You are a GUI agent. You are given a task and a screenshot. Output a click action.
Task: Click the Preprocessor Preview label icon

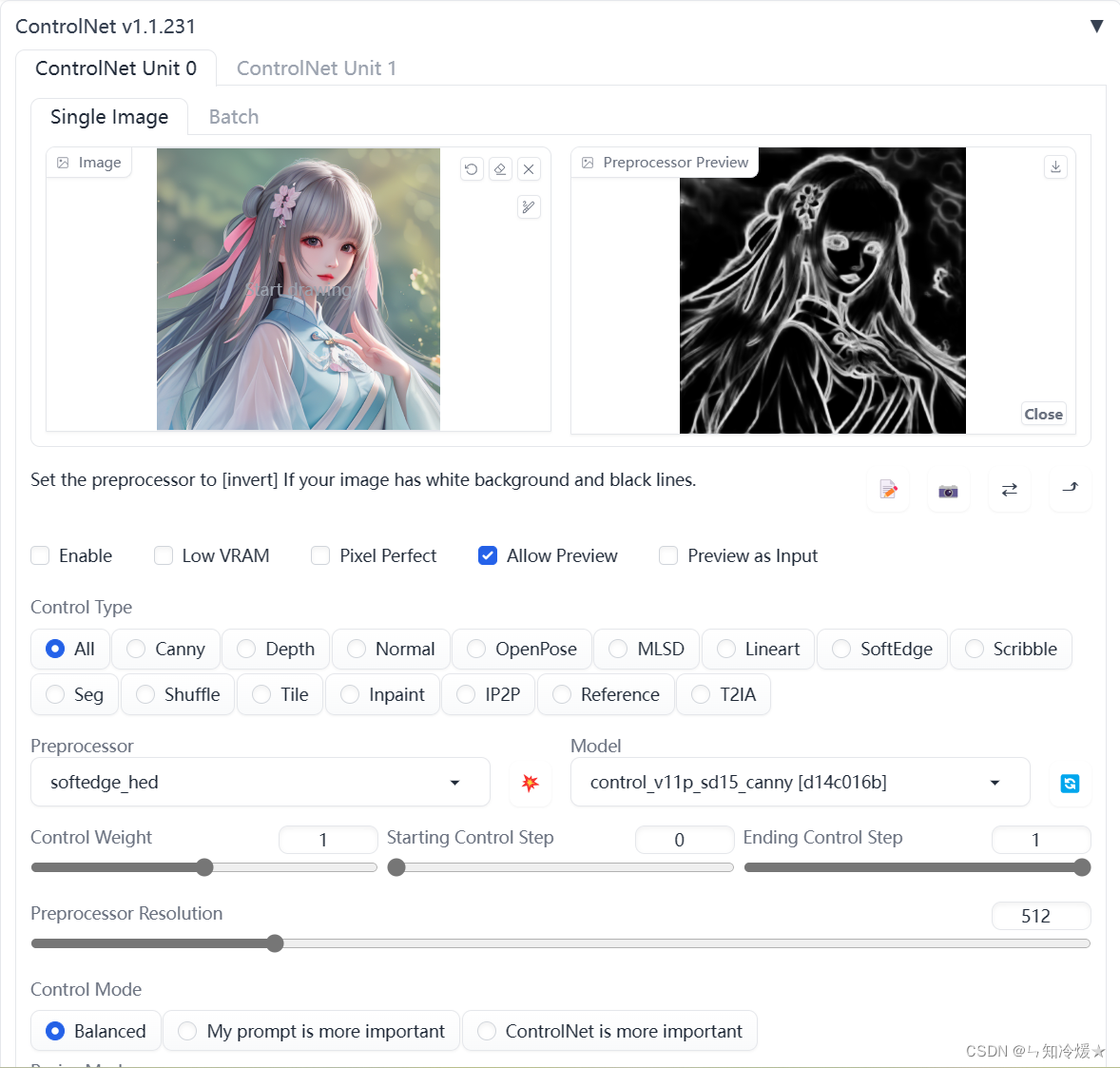click(x=588, y=163)
